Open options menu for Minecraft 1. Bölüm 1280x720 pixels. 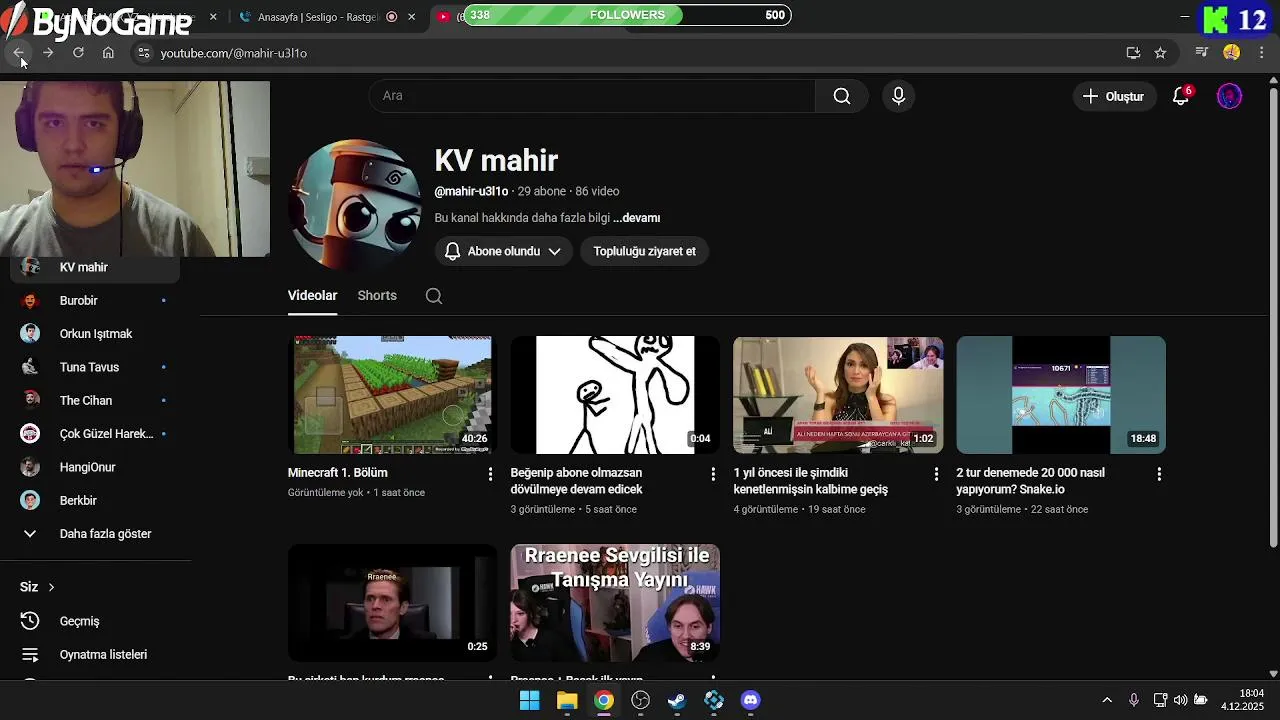(490, 474)
